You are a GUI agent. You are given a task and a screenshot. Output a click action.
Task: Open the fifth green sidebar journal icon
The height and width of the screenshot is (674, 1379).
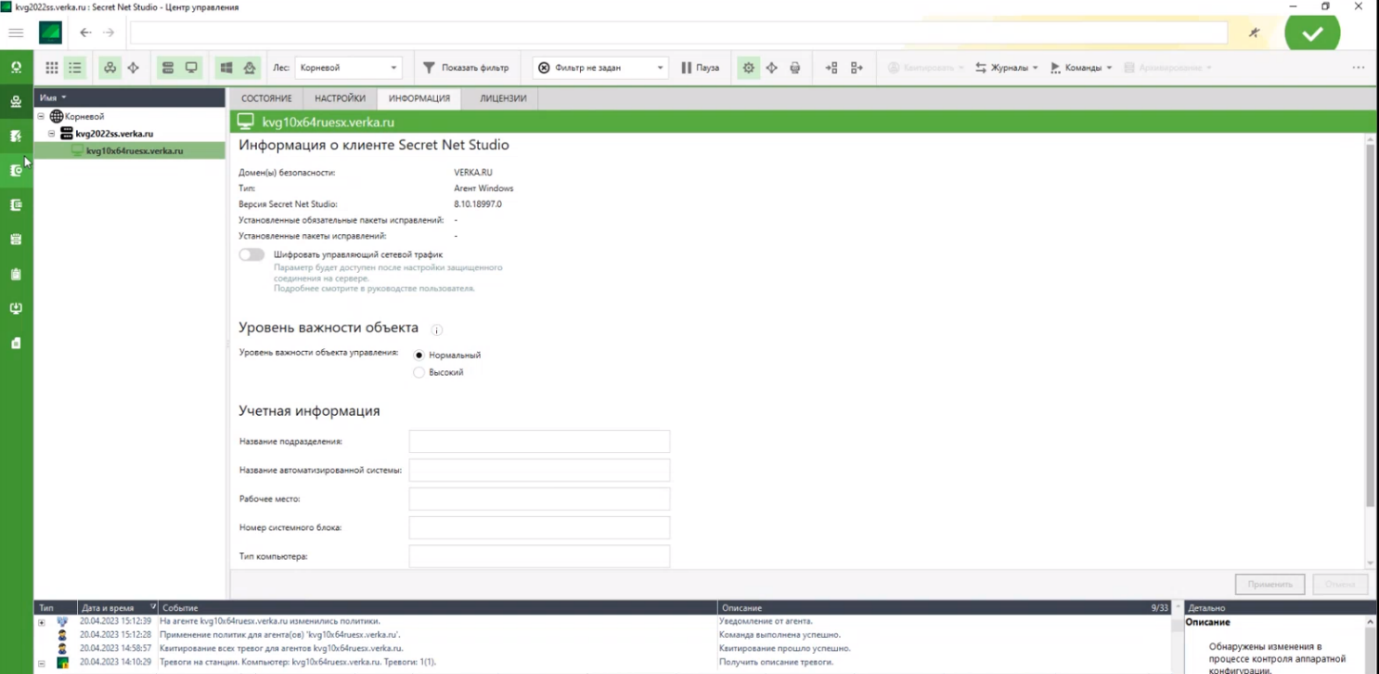16,205
